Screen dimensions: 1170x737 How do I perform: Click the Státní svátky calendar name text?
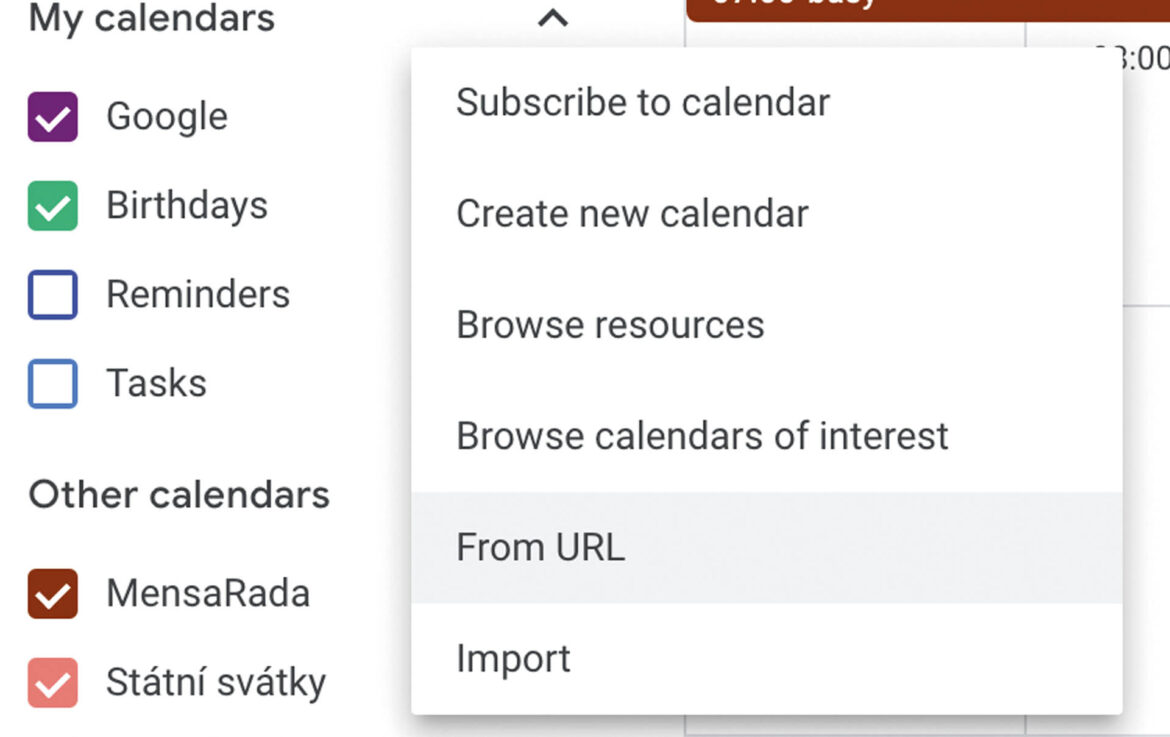pyautogui.click(x=216, y=683)
